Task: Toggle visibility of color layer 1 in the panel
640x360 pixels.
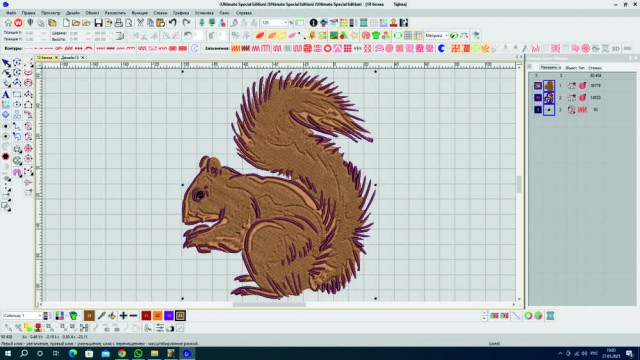Action: (538, 86)
